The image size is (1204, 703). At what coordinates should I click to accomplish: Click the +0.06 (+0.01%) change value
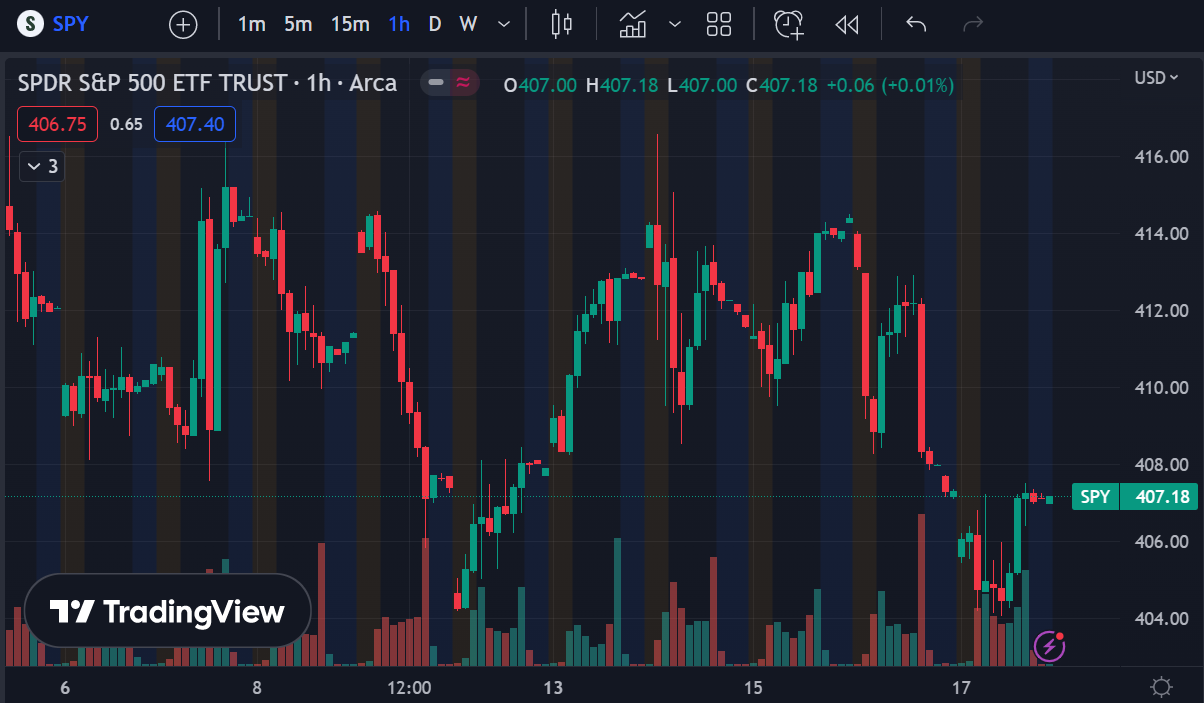click(x=888, y=85)
